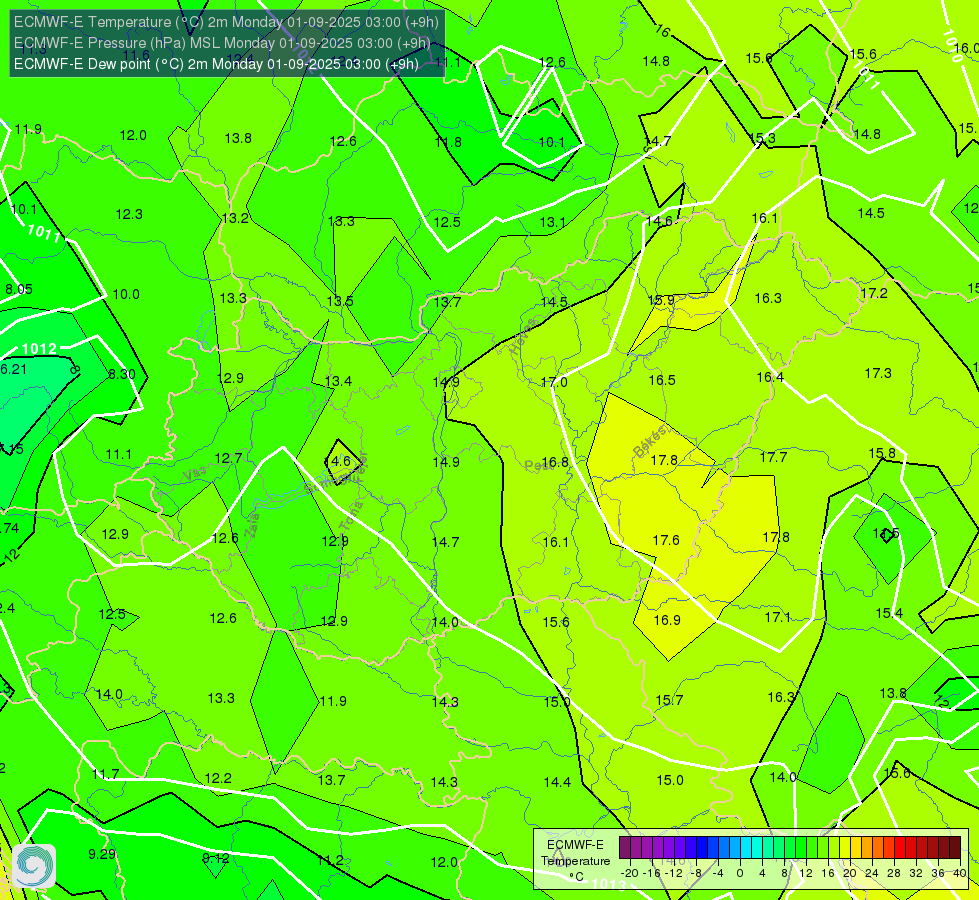
Task: Click the dark purple -20 legend swatch
Action: (624, 848)
